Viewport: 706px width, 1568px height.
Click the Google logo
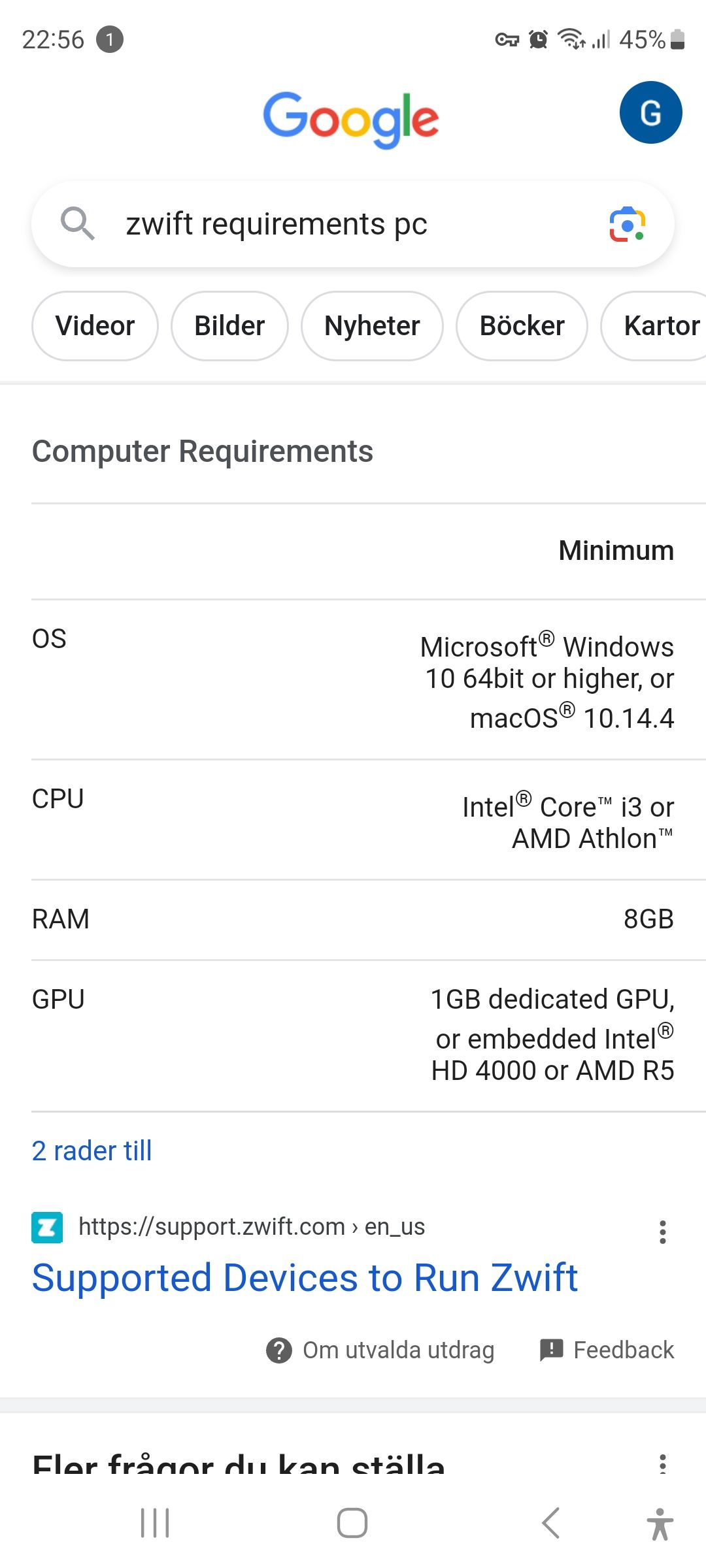tap(351, 120)
